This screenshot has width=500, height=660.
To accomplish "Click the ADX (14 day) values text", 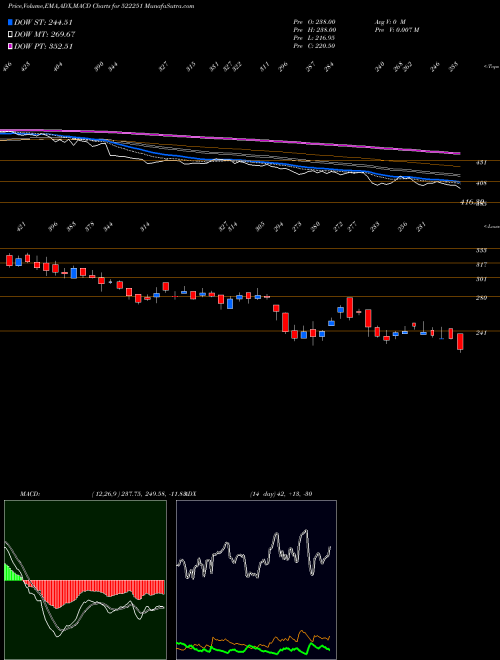I will 281,494.
